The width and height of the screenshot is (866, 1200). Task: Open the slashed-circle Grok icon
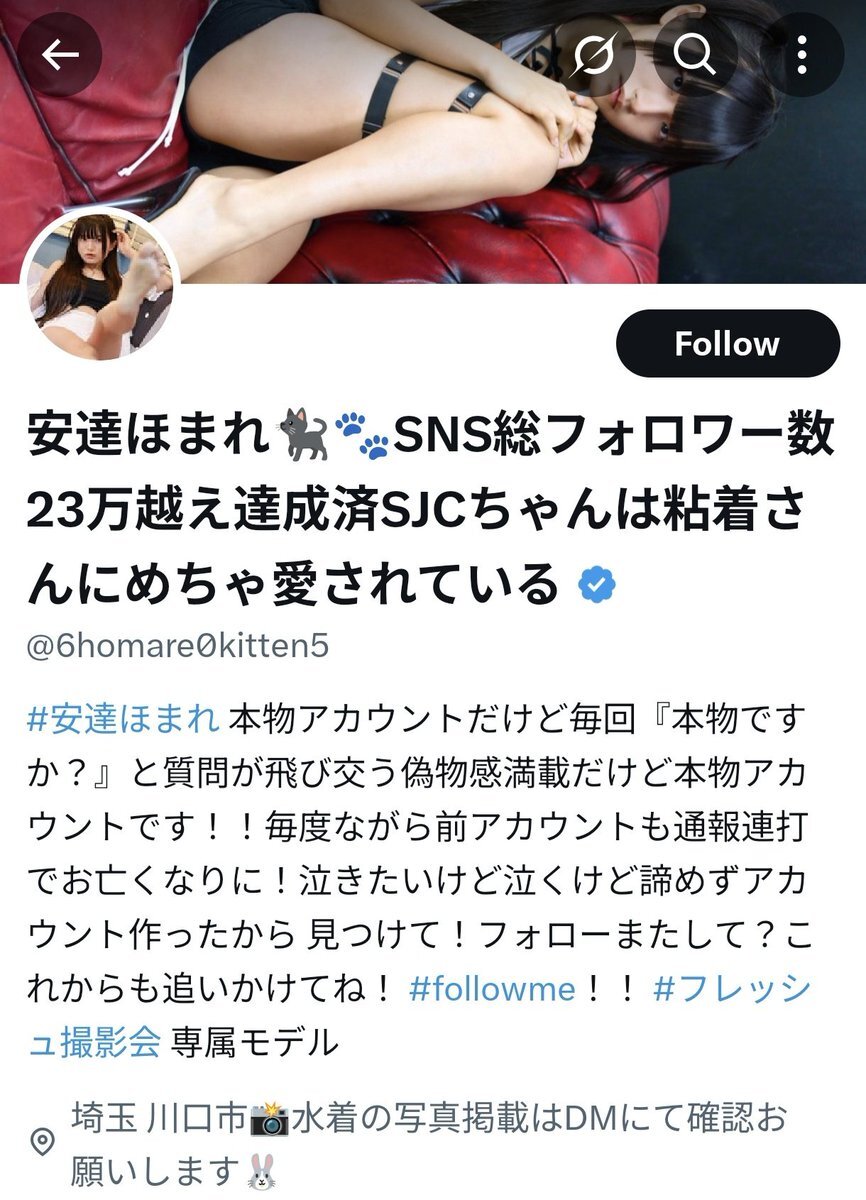pos(594,54)
